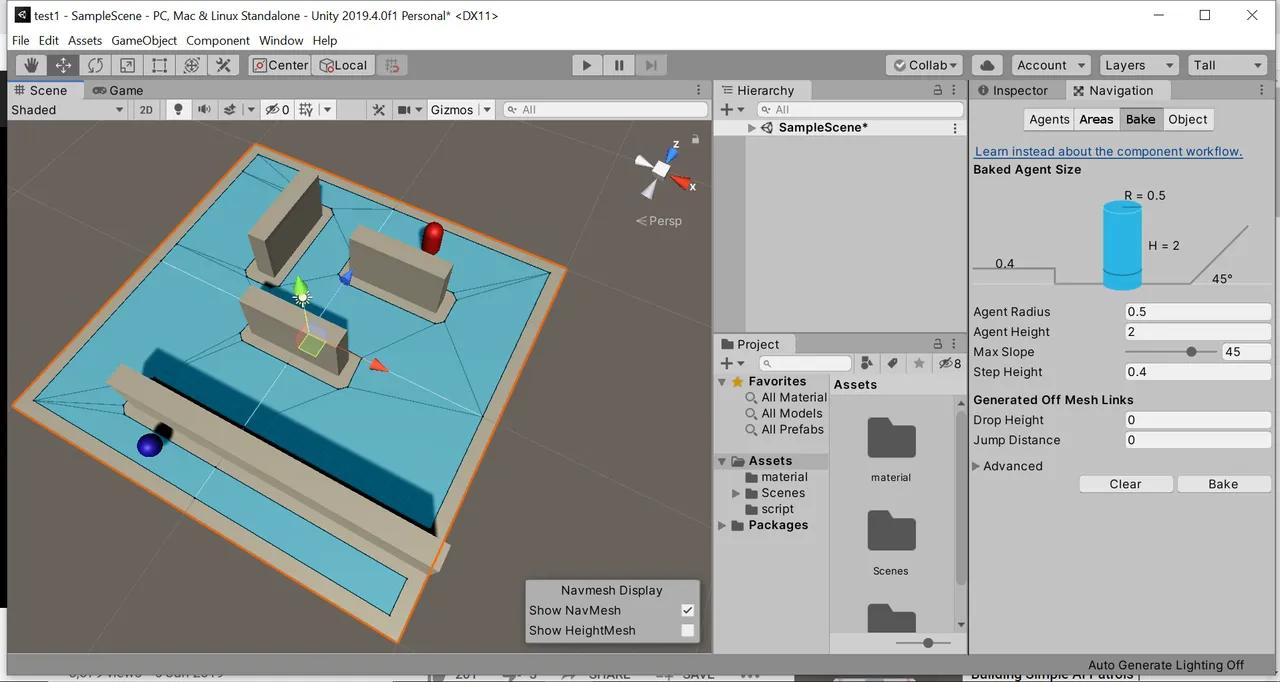
Task: Open the Collab dropdown
Action: click(924, 65)
